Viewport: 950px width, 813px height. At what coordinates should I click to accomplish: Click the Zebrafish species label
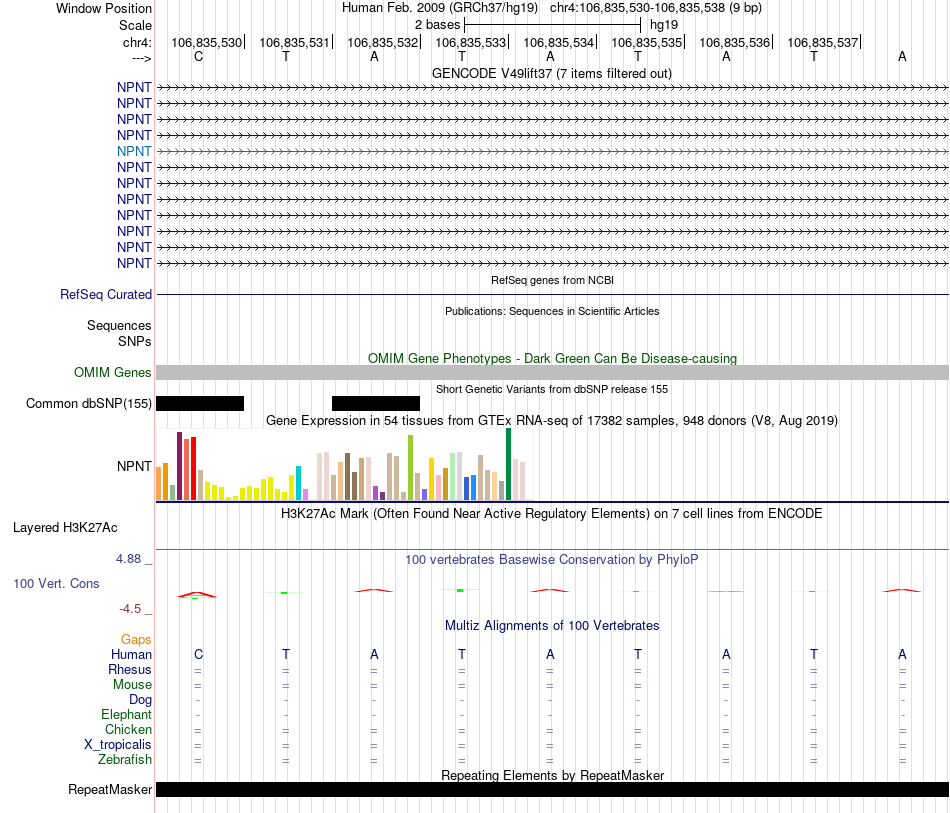125,759
